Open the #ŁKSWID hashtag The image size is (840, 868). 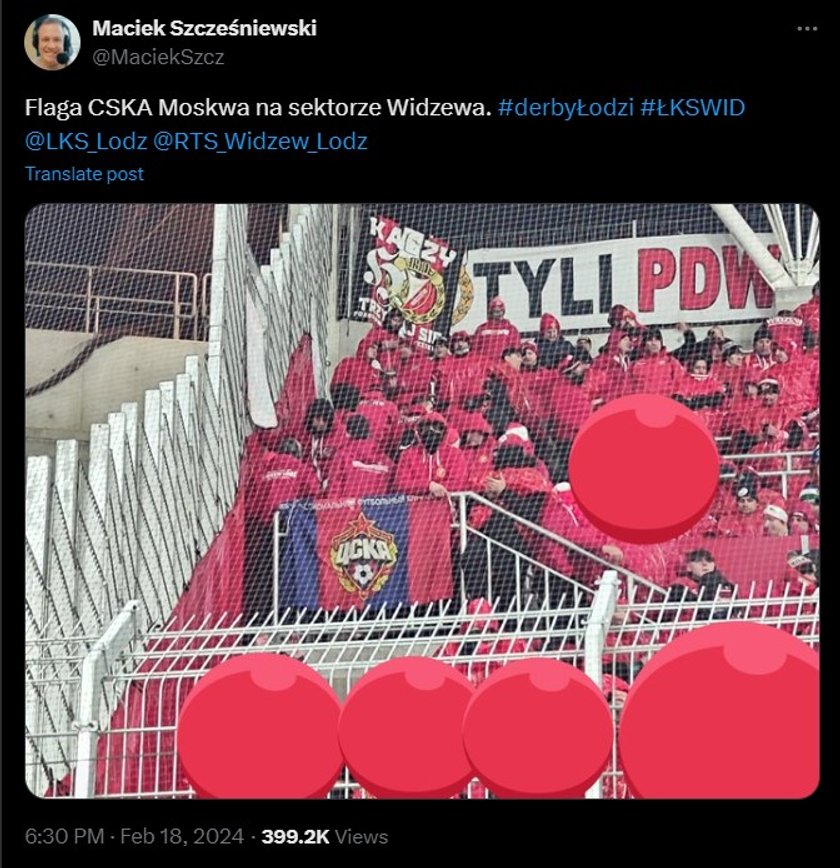(693, 107)
